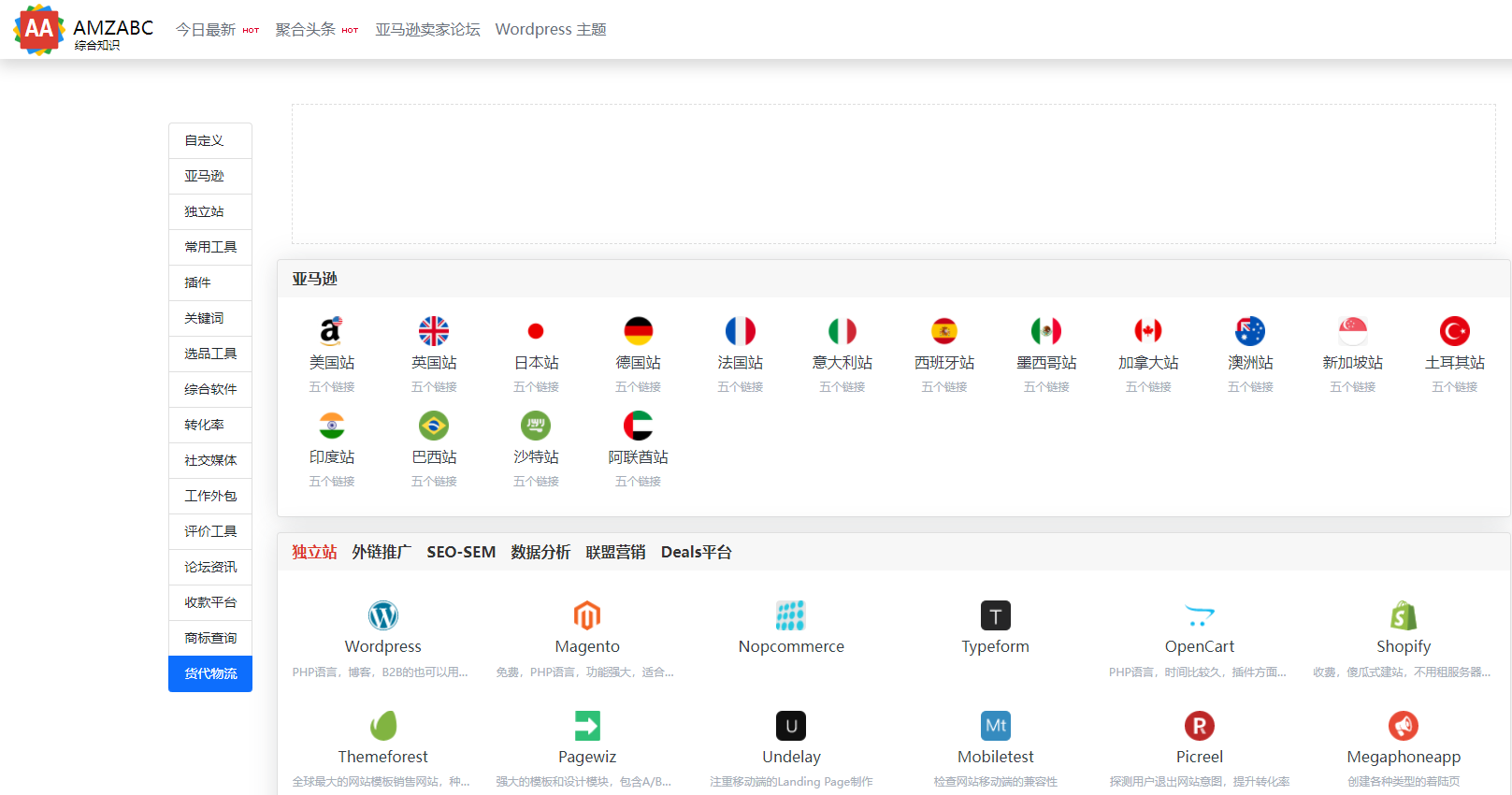Click the France flag icon (法国站)

(741, 331)
